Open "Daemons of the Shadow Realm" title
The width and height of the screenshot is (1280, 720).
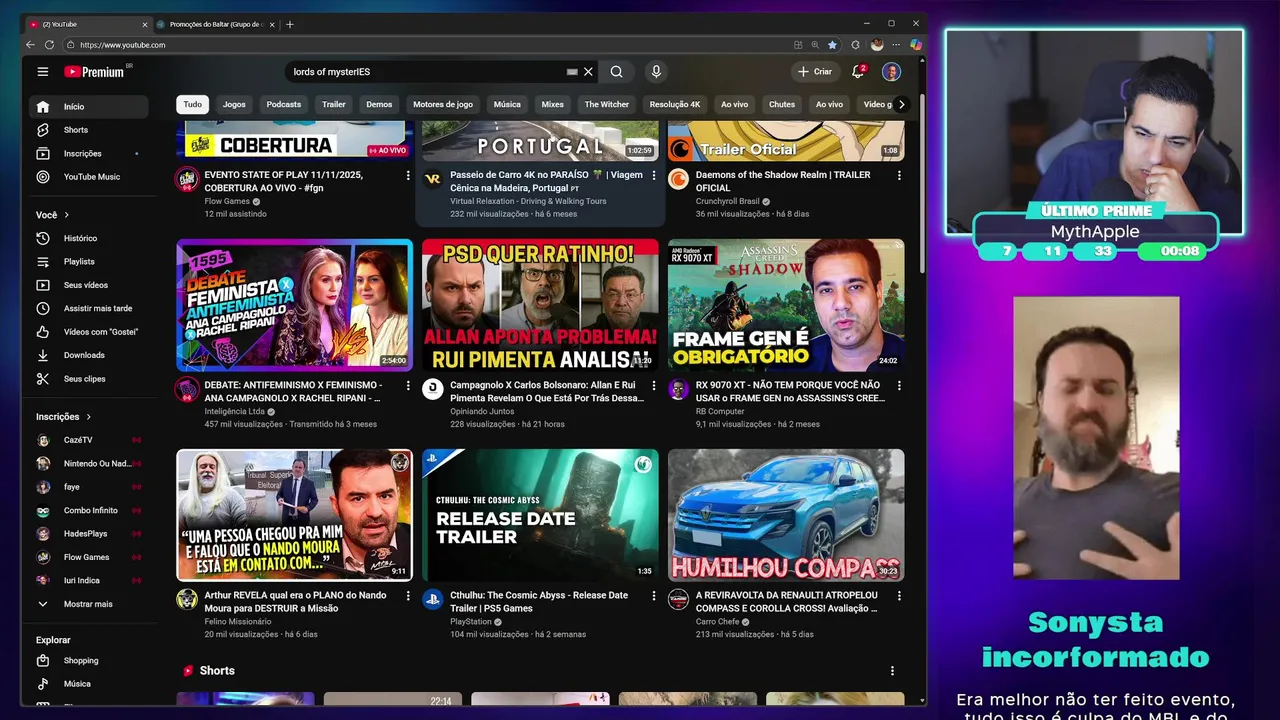click(x=783, y=181)
